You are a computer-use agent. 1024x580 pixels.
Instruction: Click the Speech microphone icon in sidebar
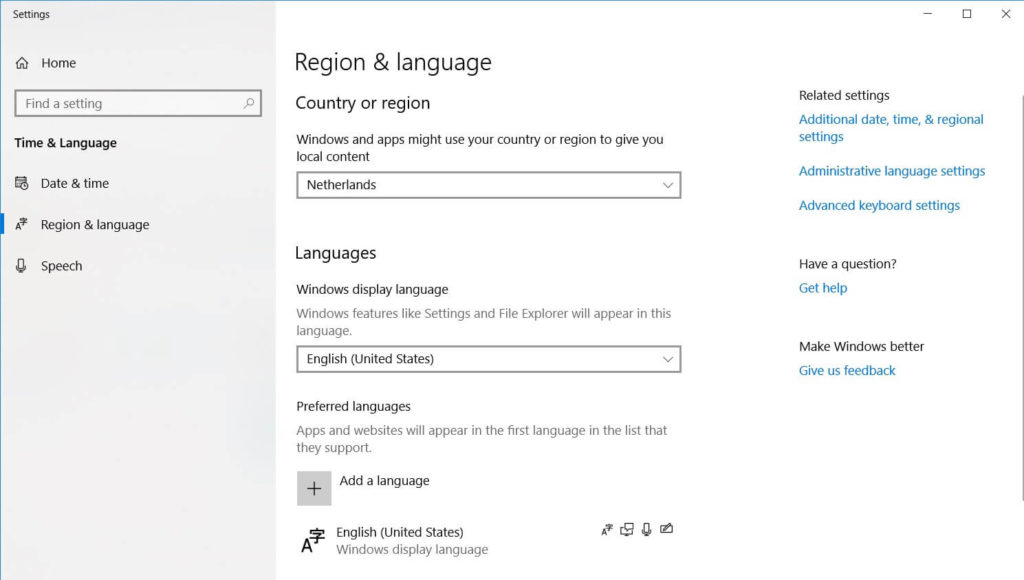tap(22, 266)
